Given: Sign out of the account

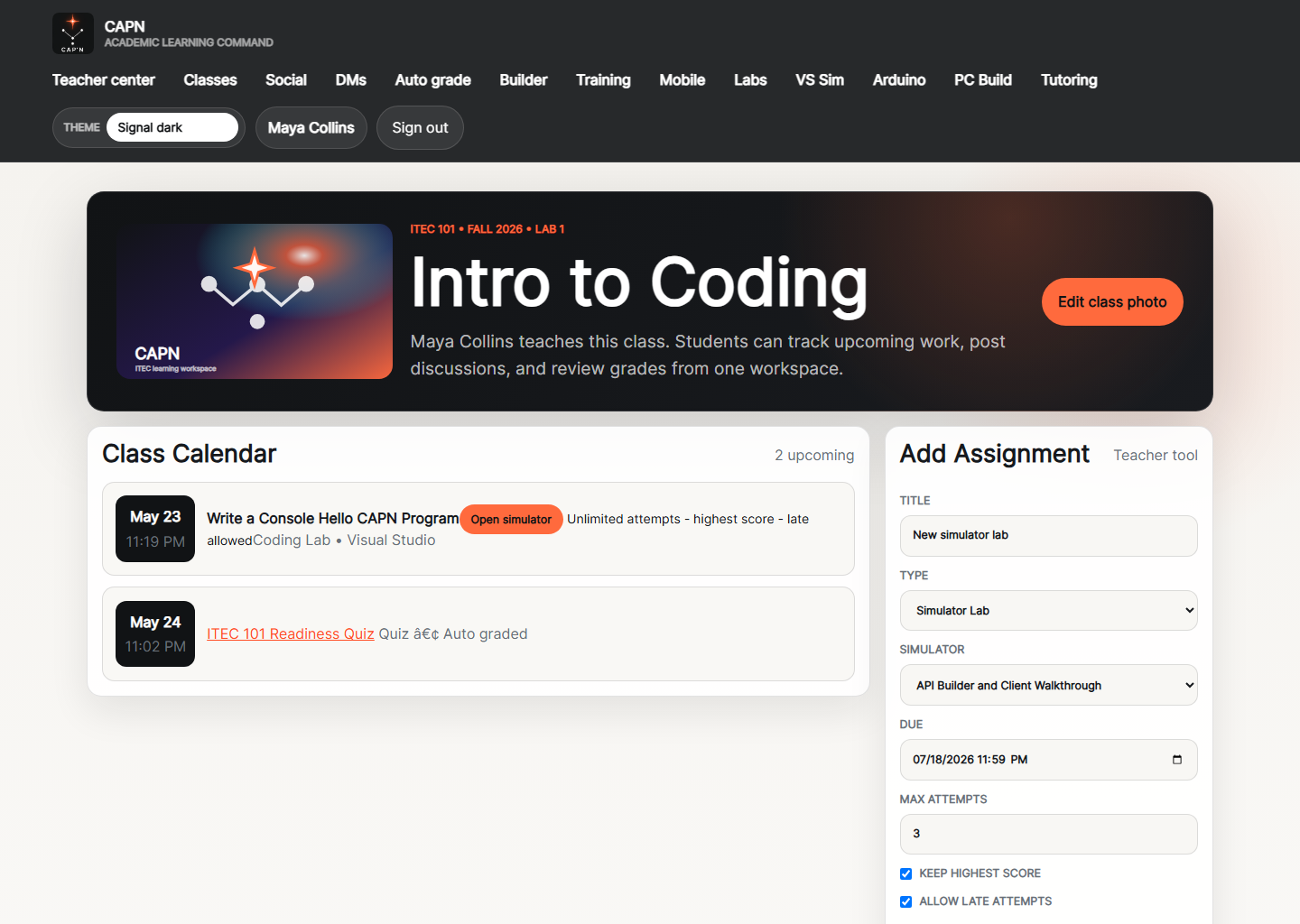Looking at the screenshot, I should (x=420, y=127).
